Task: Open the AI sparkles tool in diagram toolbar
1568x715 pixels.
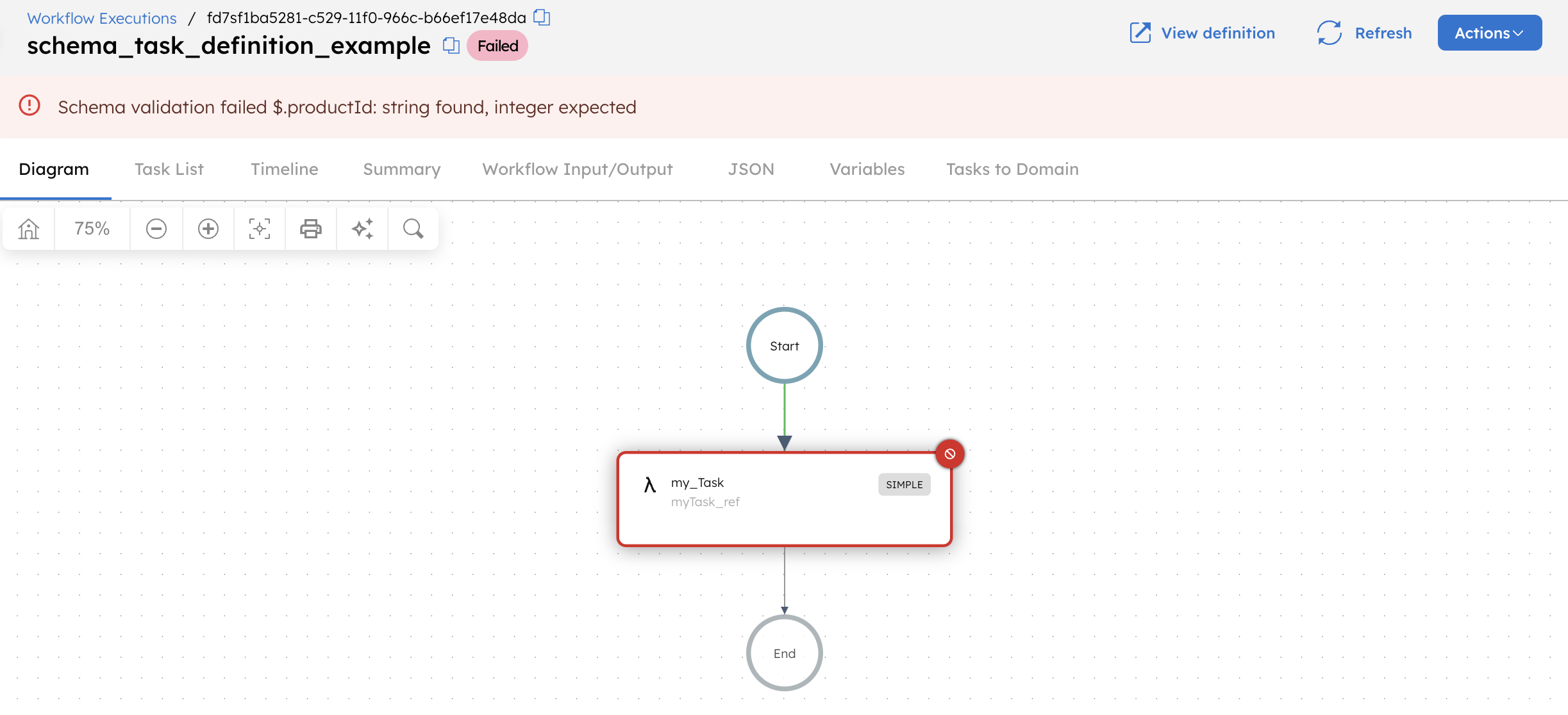Action: click(x=362, y=228)
